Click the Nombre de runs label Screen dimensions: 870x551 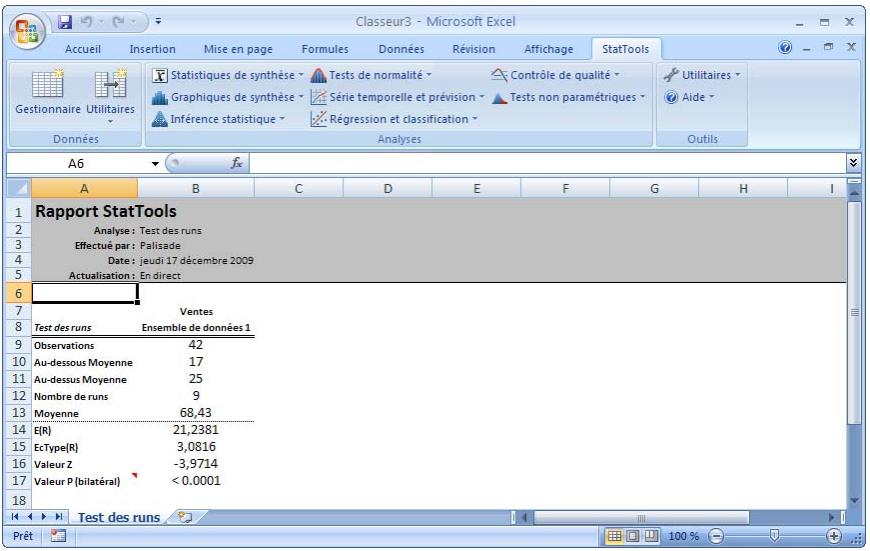(71, 397)
